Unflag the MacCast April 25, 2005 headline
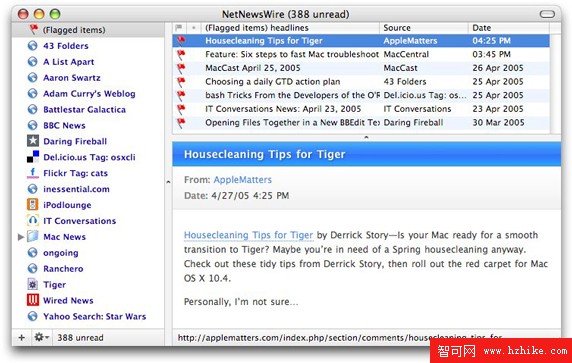 click(x=181, y=68)
